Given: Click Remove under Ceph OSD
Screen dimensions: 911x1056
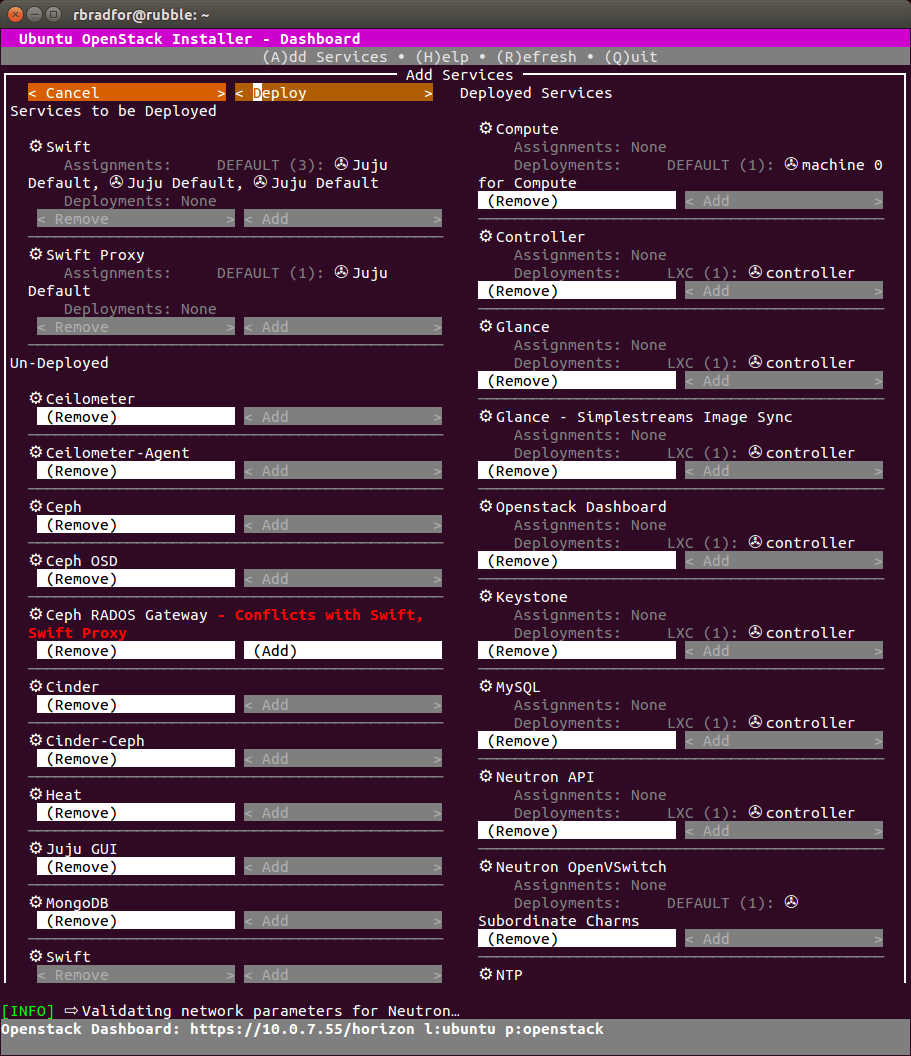Looking at the screenshot, I should click(136, 579).
